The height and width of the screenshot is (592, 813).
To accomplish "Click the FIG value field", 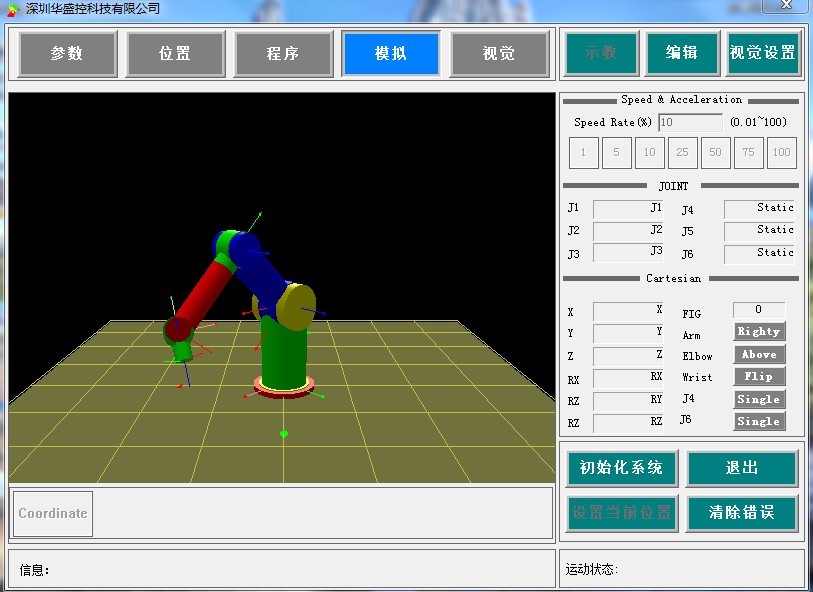I will coord(758,310).
